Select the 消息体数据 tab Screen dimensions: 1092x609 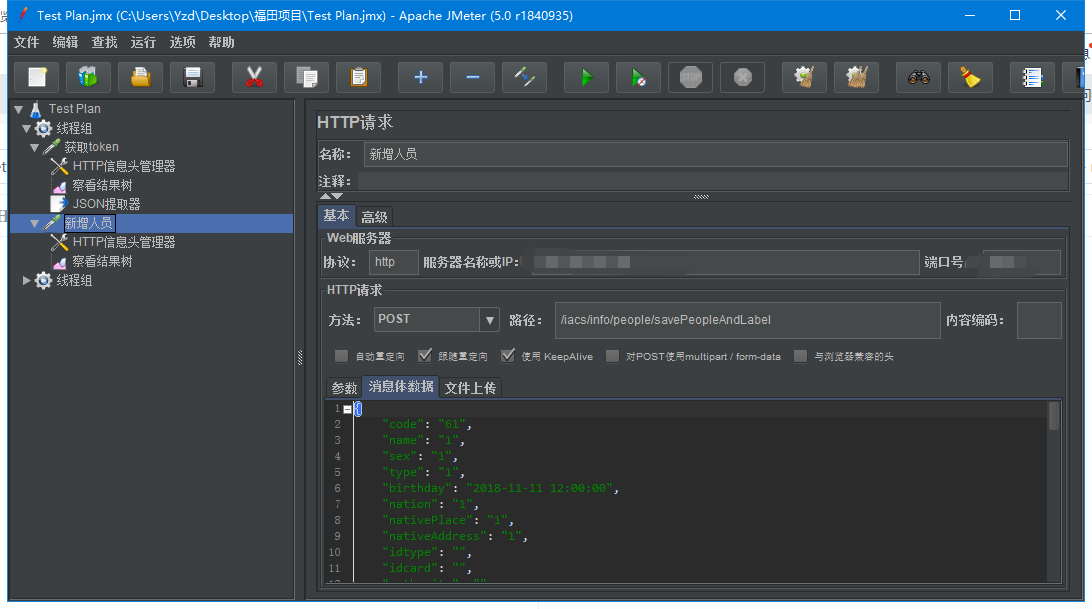click(401, 387)
